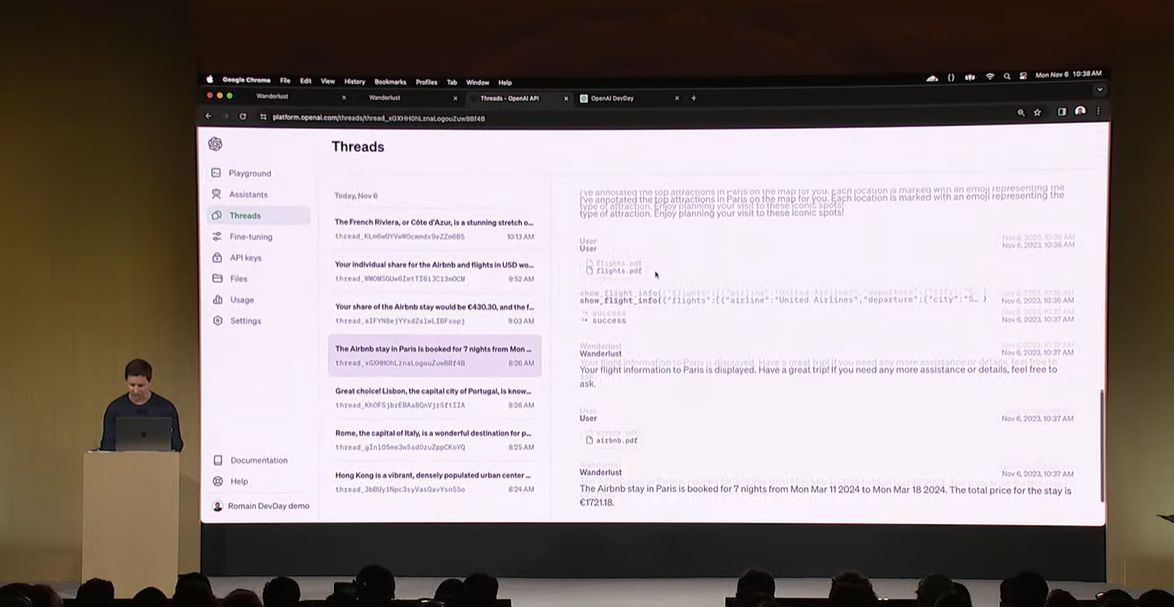
Task: Click the Romain DevDay demo avatar
Action: click(x=218, y=506)
